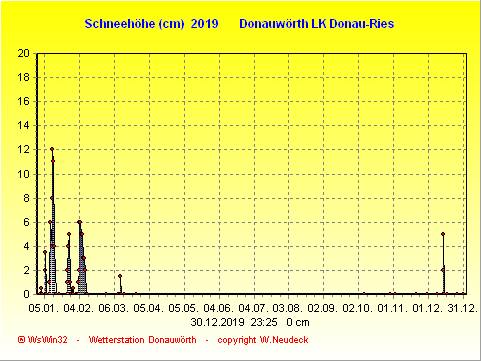Select the December 5 cm data point
Screen dimensions: 481x361
point(443,234)
